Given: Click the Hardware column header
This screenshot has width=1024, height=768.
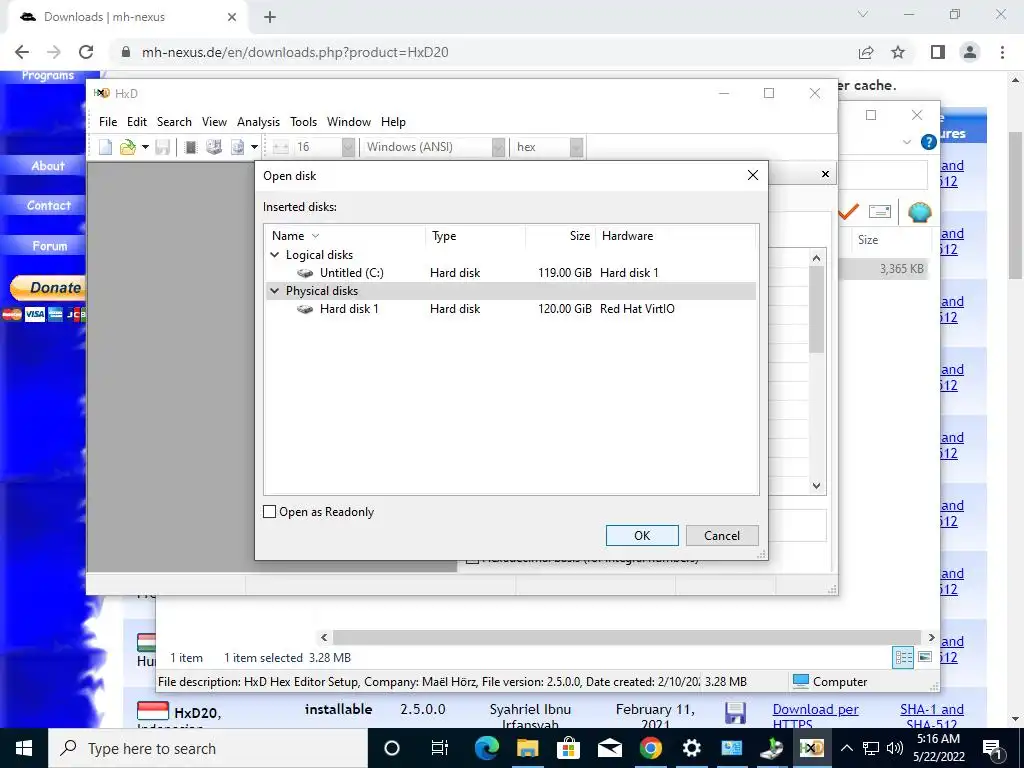Looking at the screenshot, I should click(676, 236).
